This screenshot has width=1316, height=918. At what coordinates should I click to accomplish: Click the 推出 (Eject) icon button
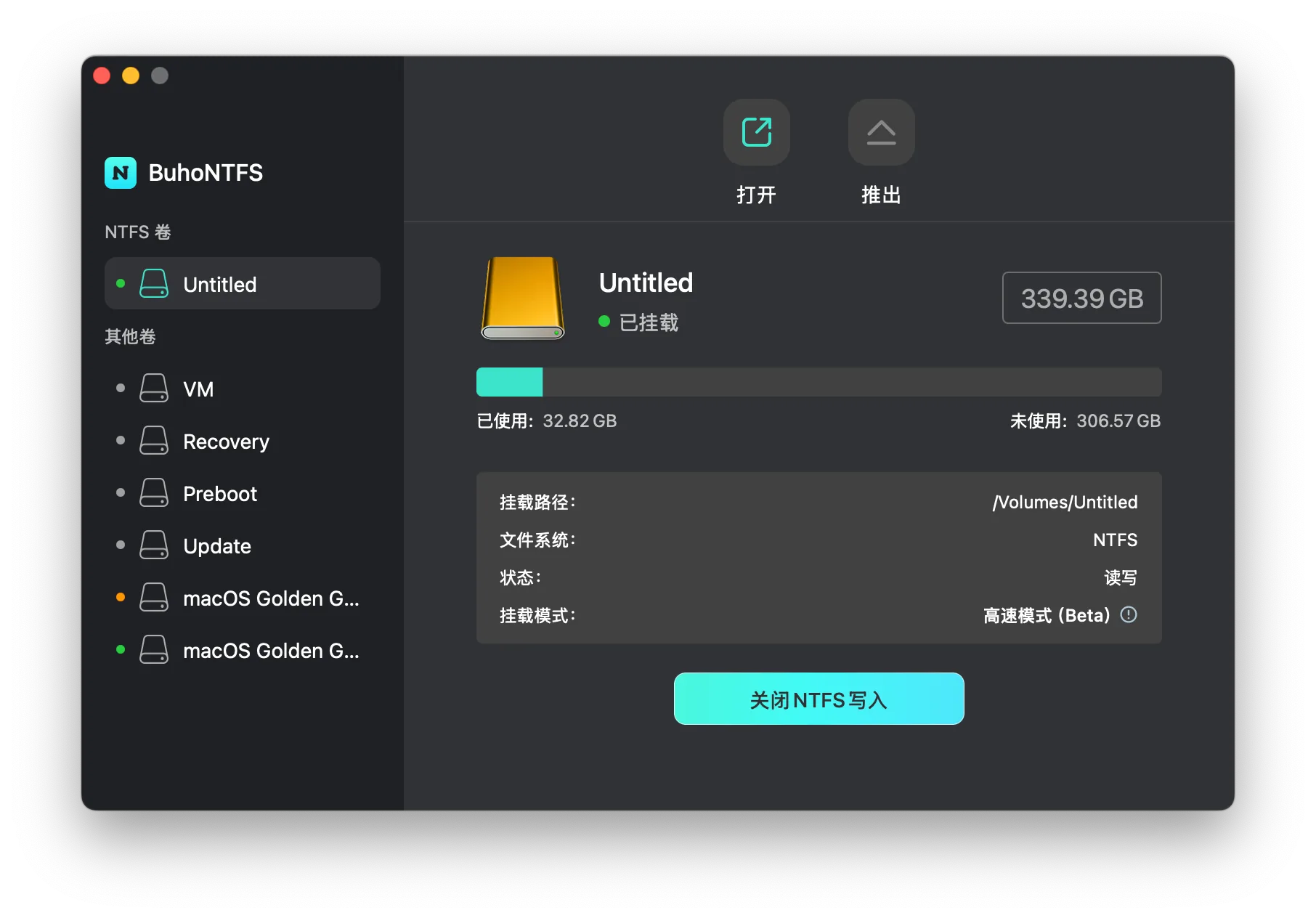(x=881, y=132)
